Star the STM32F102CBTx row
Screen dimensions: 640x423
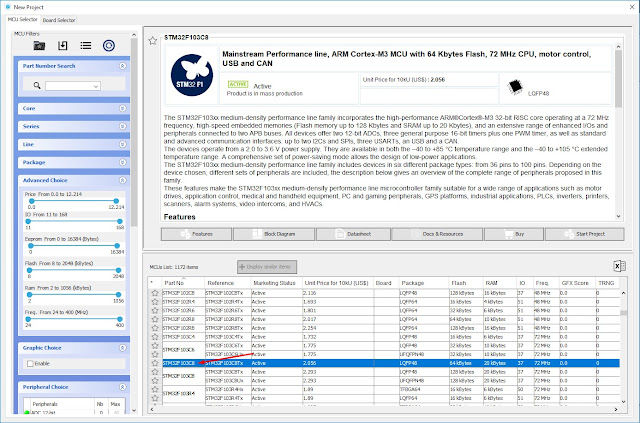point(155,293)
